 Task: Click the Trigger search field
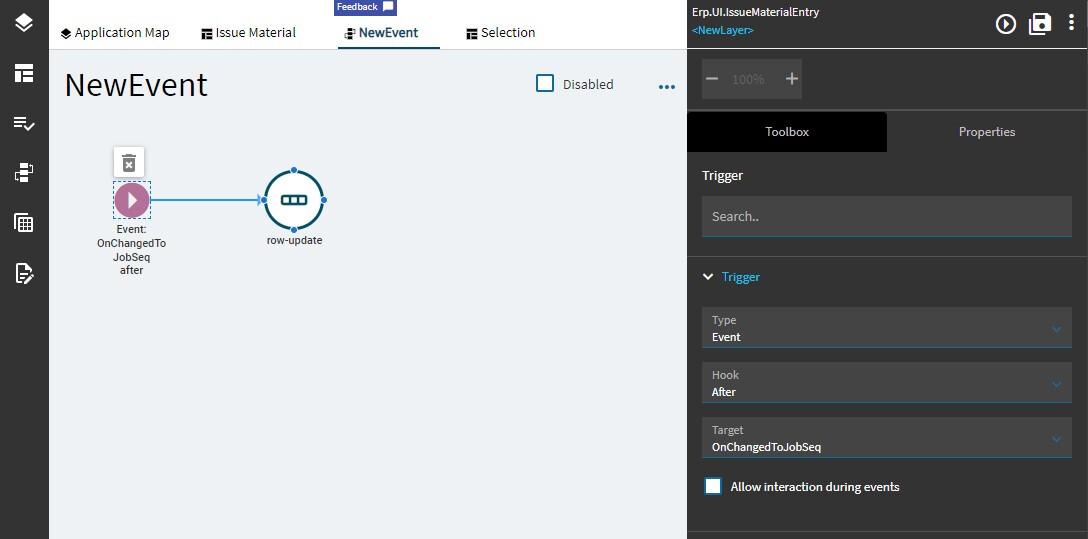click(887, 216)
